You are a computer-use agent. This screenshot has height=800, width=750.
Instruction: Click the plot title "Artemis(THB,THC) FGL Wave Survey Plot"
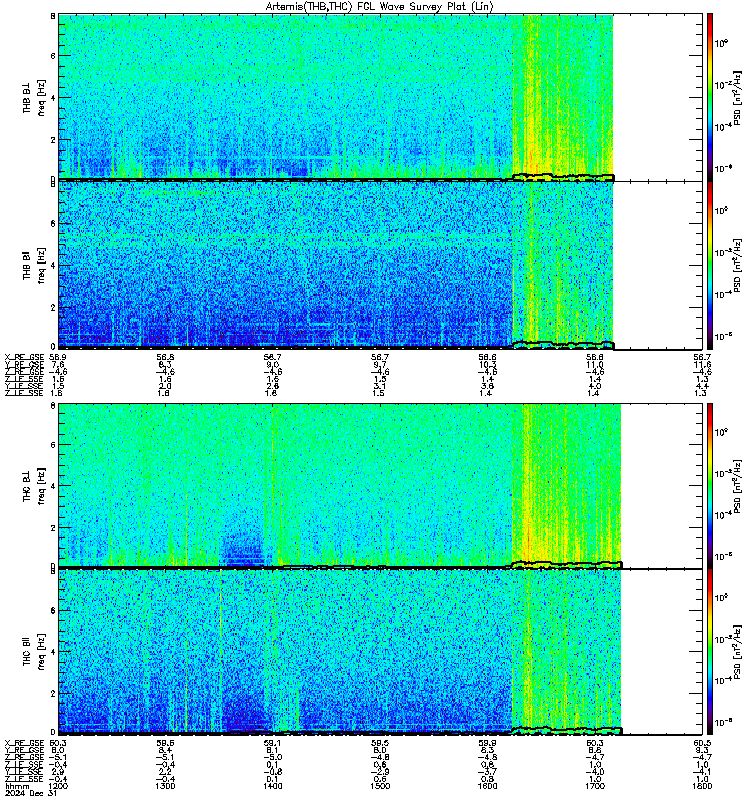(x=368, y=6)
